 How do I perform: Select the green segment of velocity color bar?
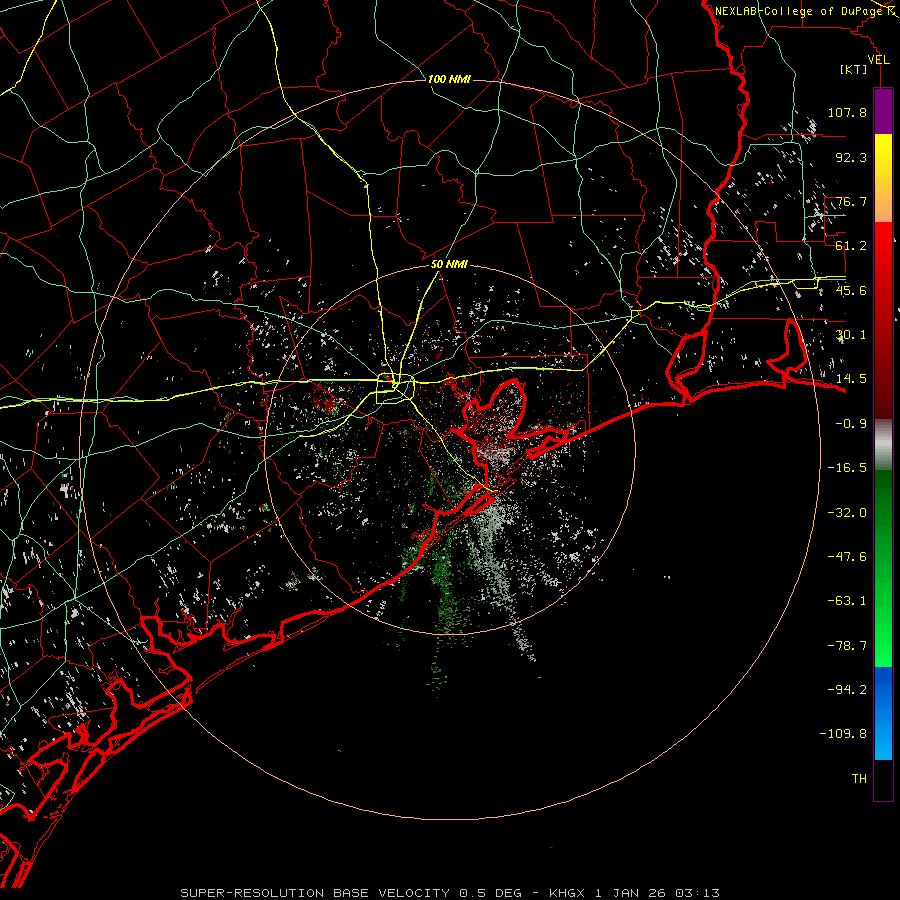pyautogui.click(x=883, y=568)
